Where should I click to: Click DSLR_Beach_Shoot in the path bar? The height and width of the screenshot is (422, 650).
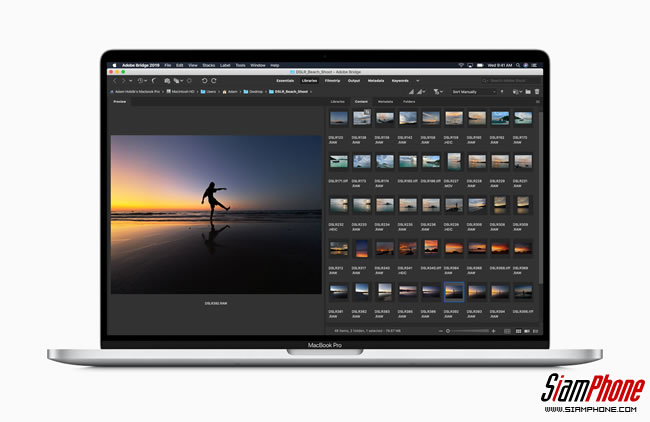click(289, 92)
